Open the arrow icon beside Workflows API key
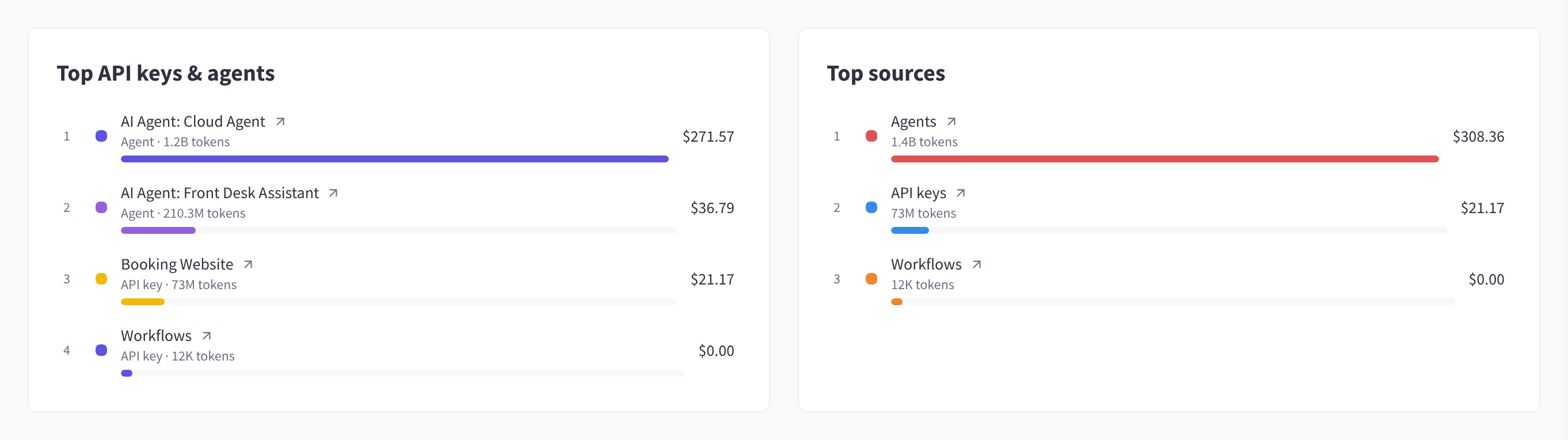This screenshot has height=440, width=1568. [x=207, y=336]
